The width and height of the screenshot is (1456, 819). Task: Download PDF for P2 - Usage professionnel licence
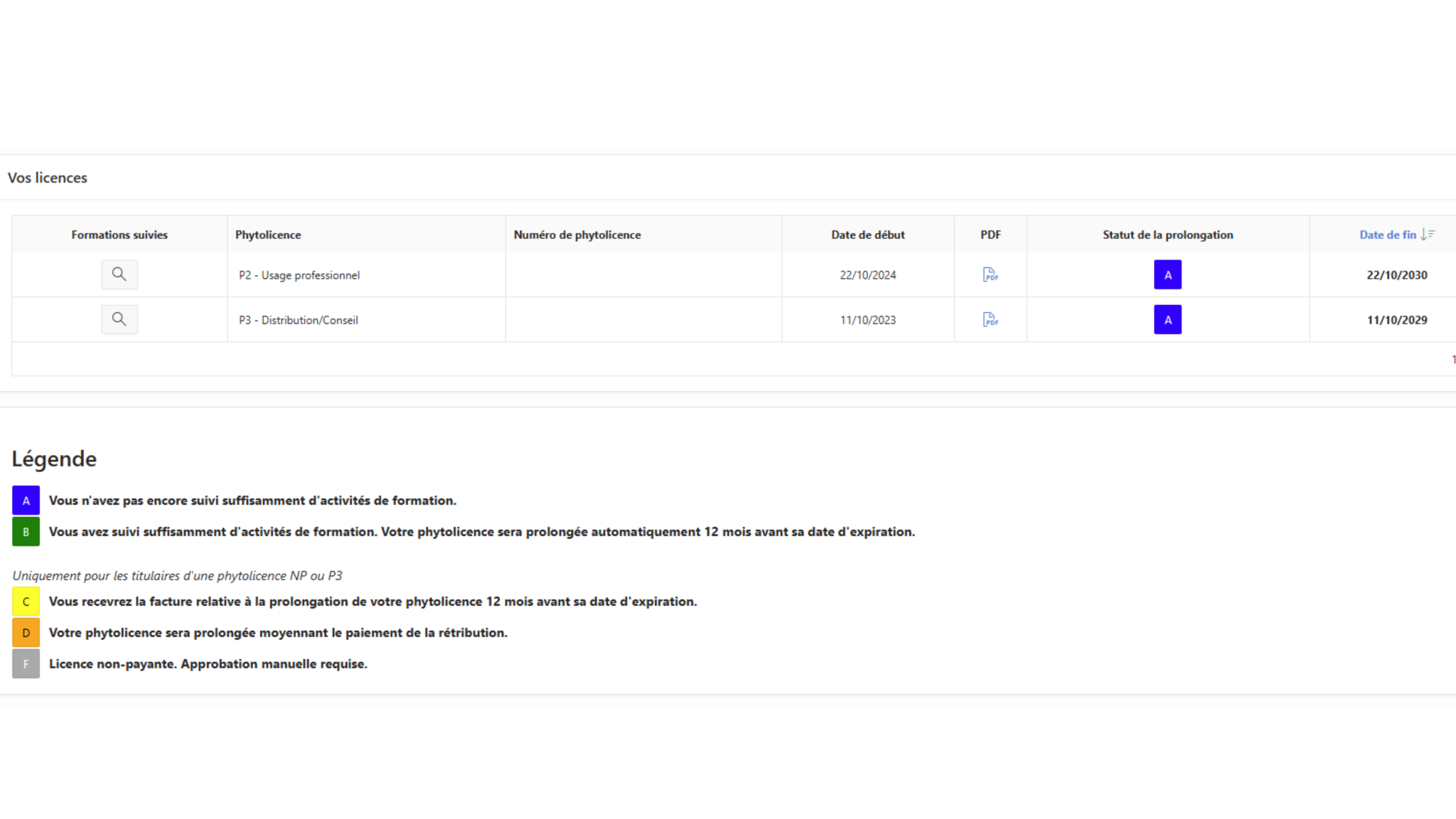(x=990, y=274)
